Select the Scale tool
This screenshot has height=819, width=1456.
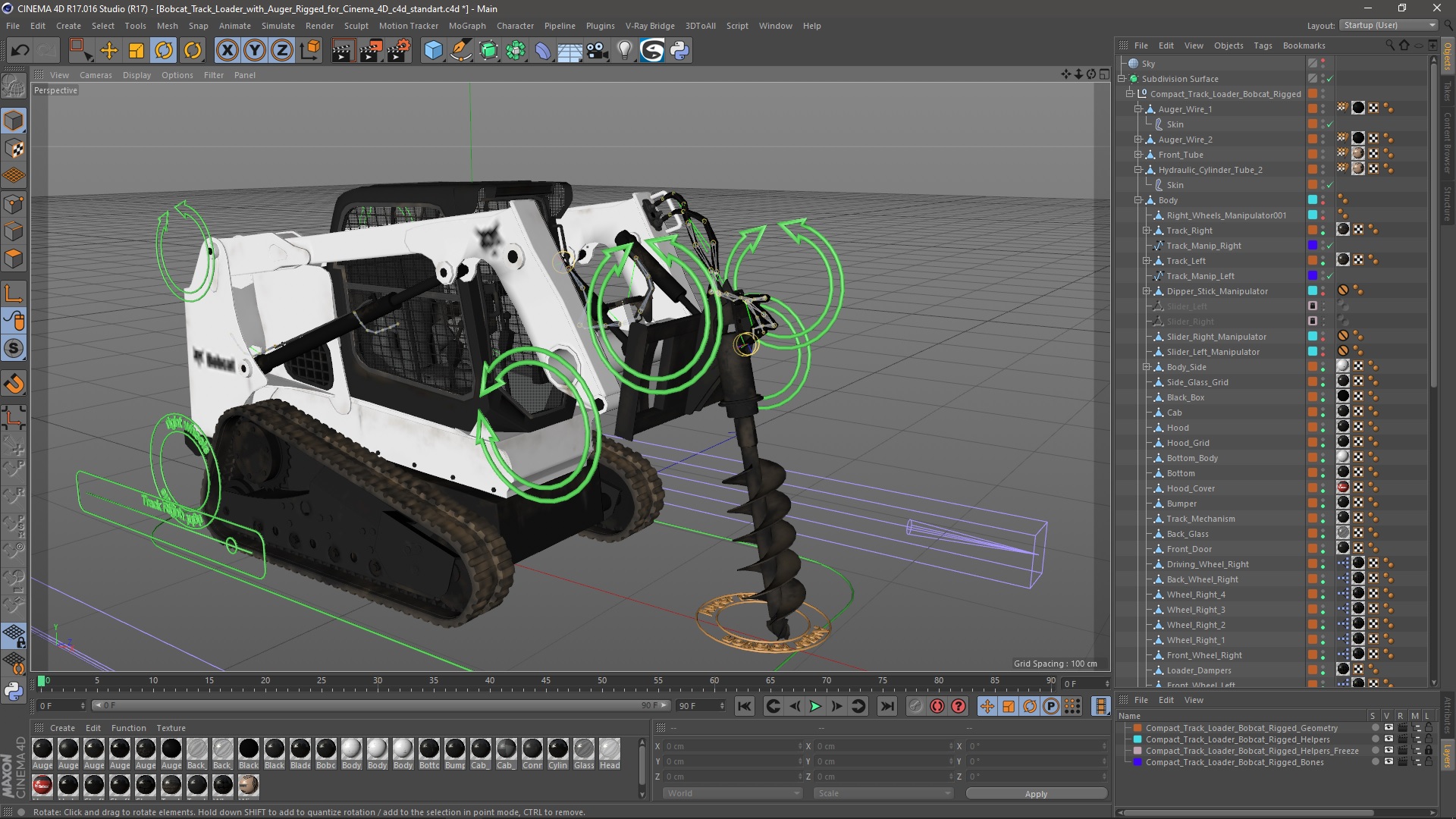point(136,51)
